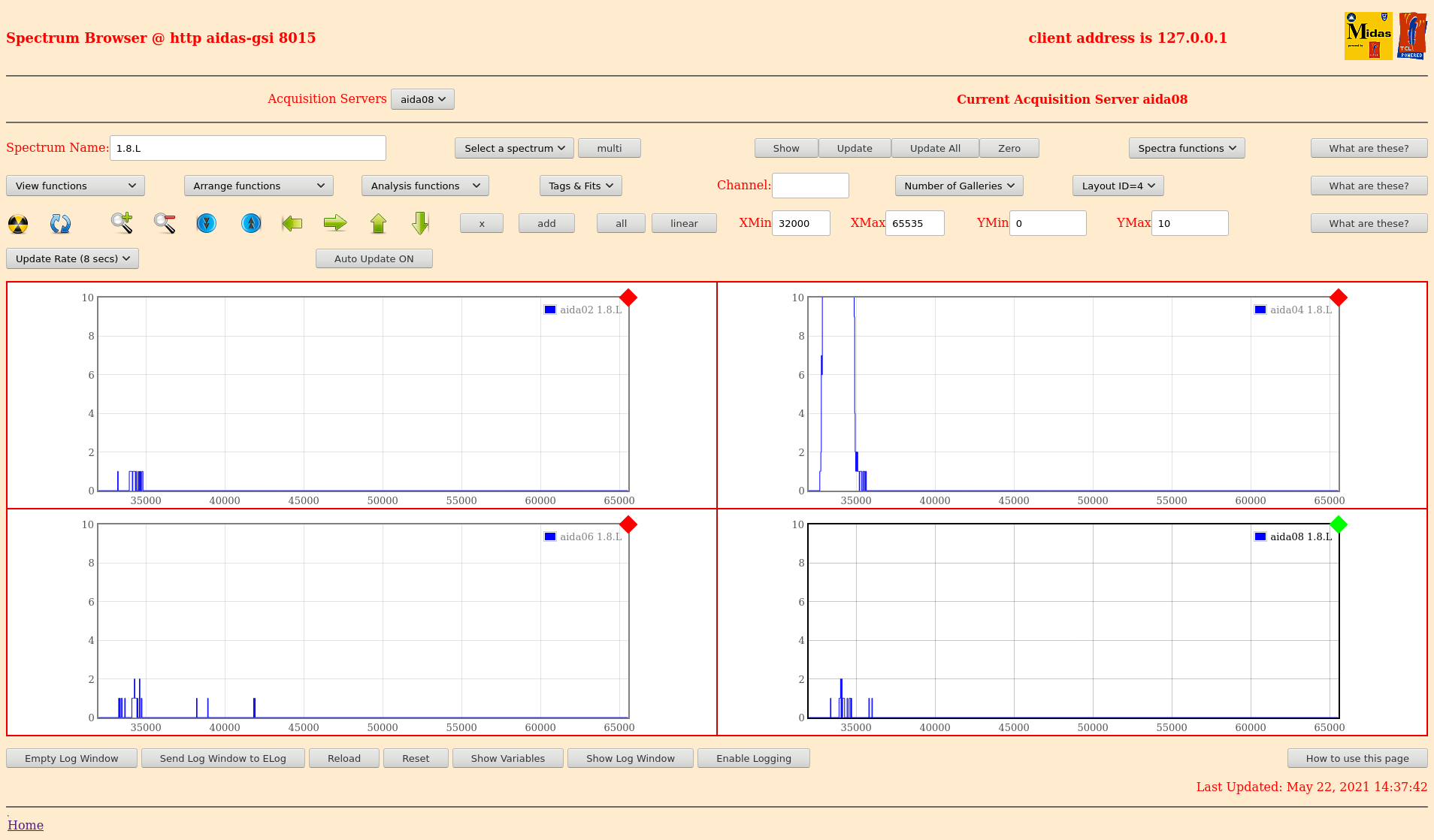The image size is (1434, 840).
Task: Zoom out with the magnifier minus icon
Action: [x=165, y=223]
